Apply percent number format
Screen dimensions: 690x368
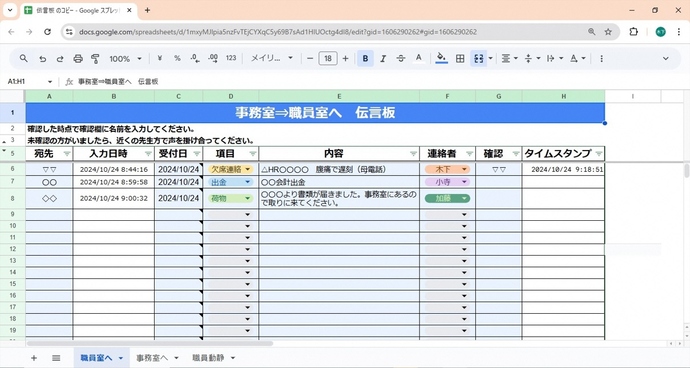[x=177, y=58]
